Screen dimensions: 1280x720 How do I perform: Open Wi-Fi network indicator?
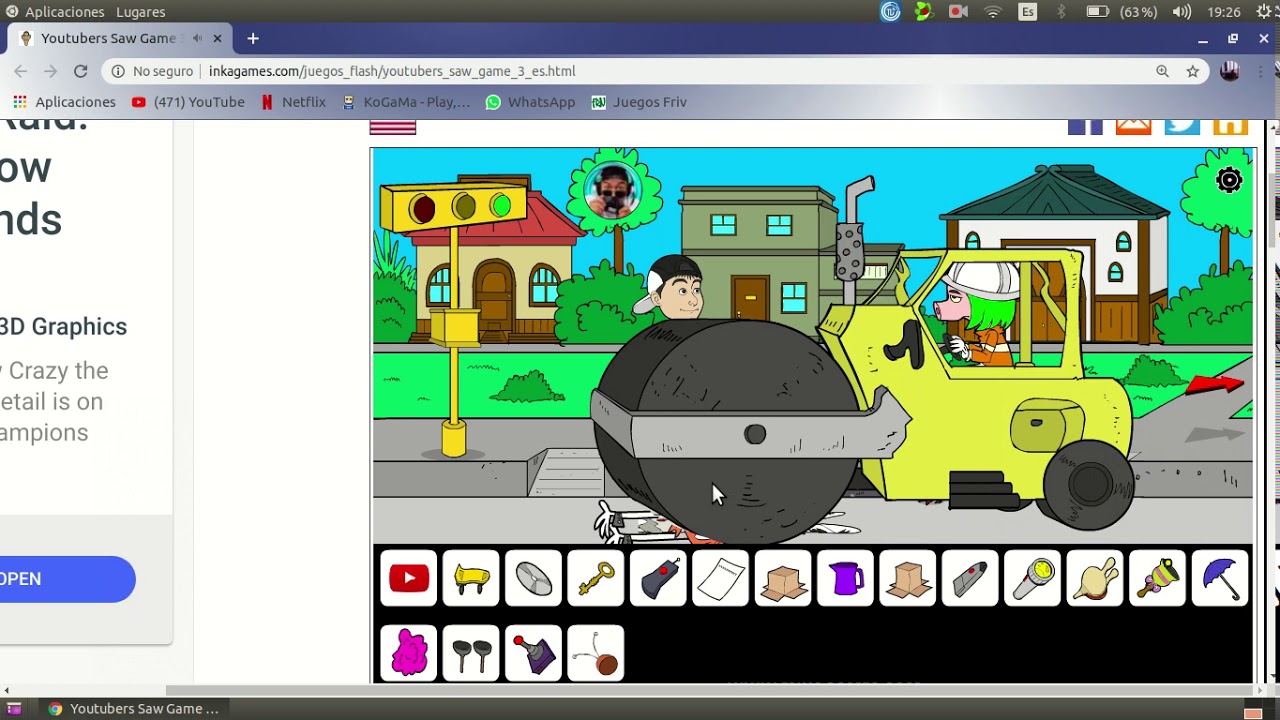click(993, 12)
